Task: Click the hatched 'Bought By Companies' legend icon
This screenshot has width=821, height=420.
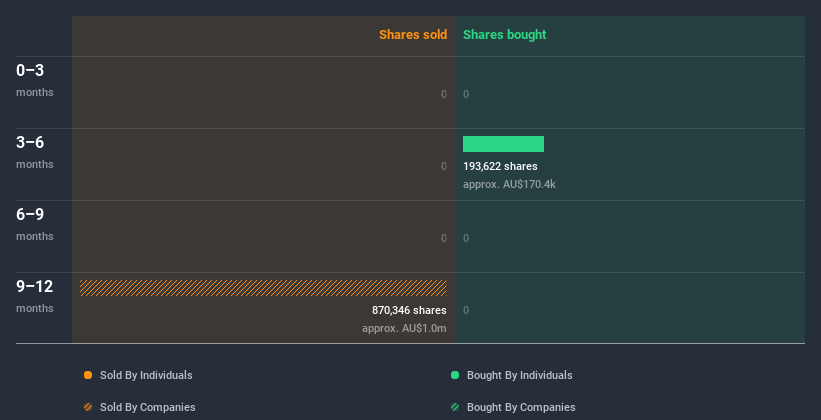Action: tap(455, 407)
